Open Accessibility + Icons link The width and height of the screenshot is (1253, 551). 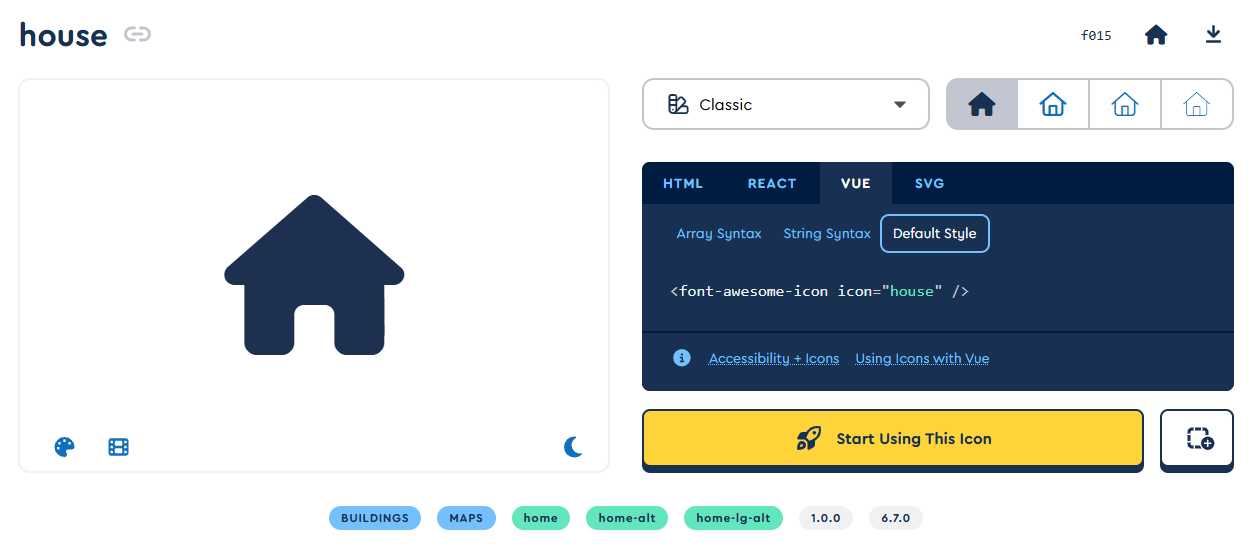coord(774,358)
